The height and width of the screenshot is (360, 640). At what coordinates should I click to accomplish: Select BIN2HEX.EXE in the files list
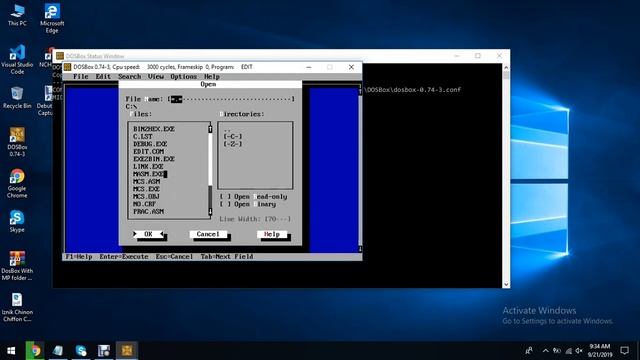[x=153, y=129]
